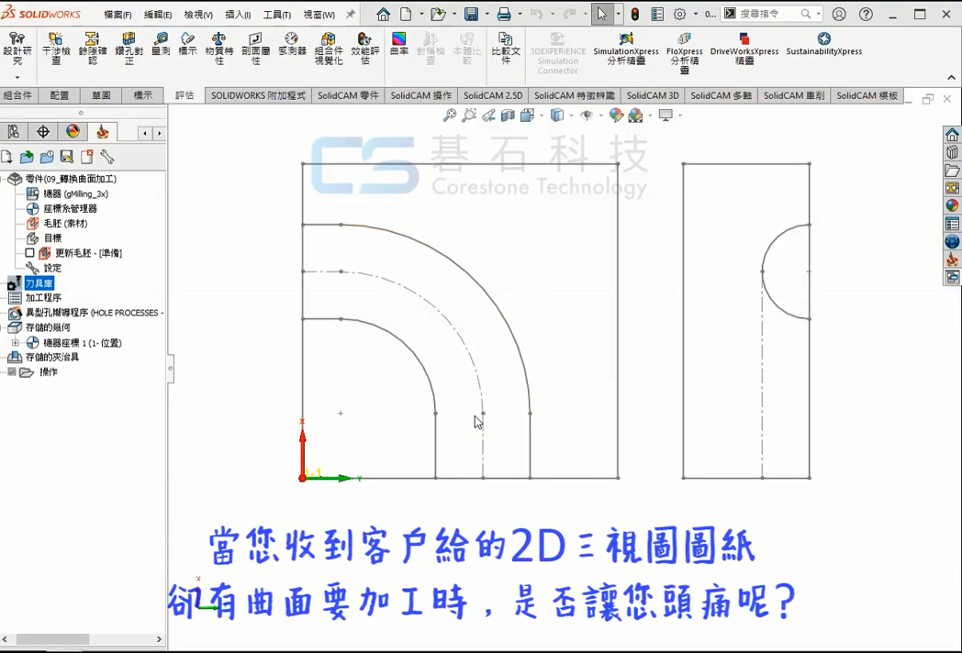Toggle the 操作 operations checkbox

12,372
